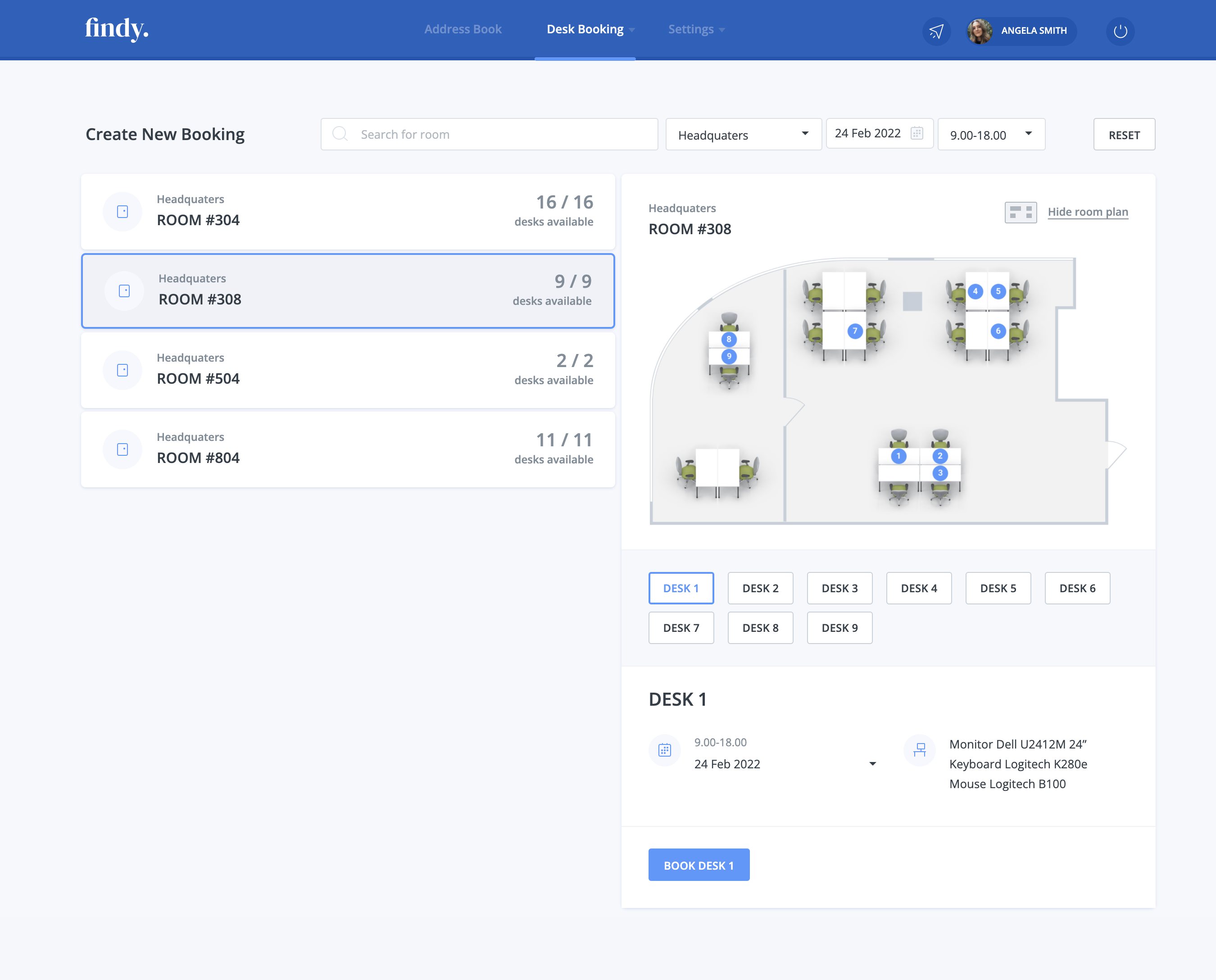Click the BOOK DESK 1 button
This screenshot has height=980, width=1216.
click(699, 865)
